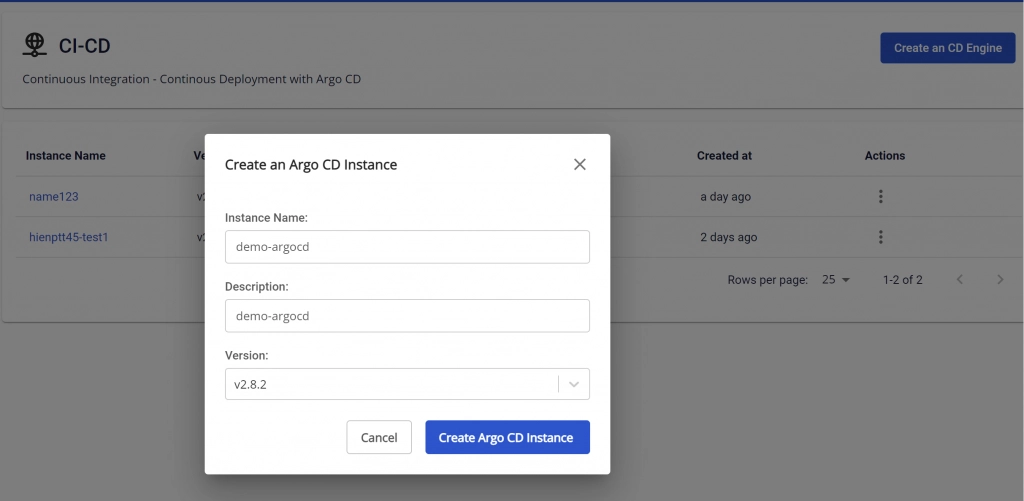Focus the Description input field
The height and width of the screenshot is (501, 1024).
tap(407, 315)
